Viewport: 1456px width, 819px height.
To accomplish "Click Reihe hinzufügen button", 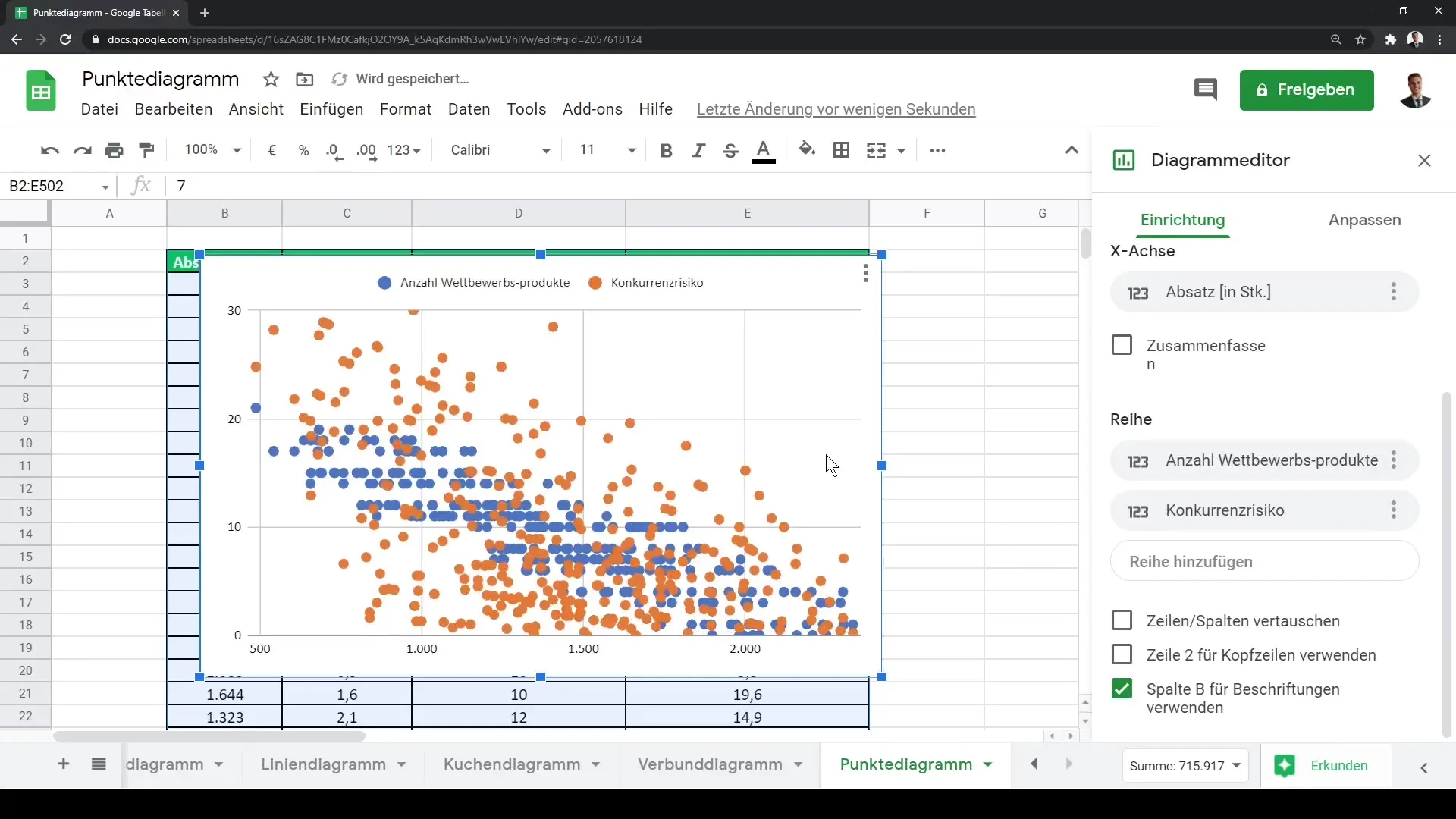I will pyautogui.click(x=1264, y=561).
